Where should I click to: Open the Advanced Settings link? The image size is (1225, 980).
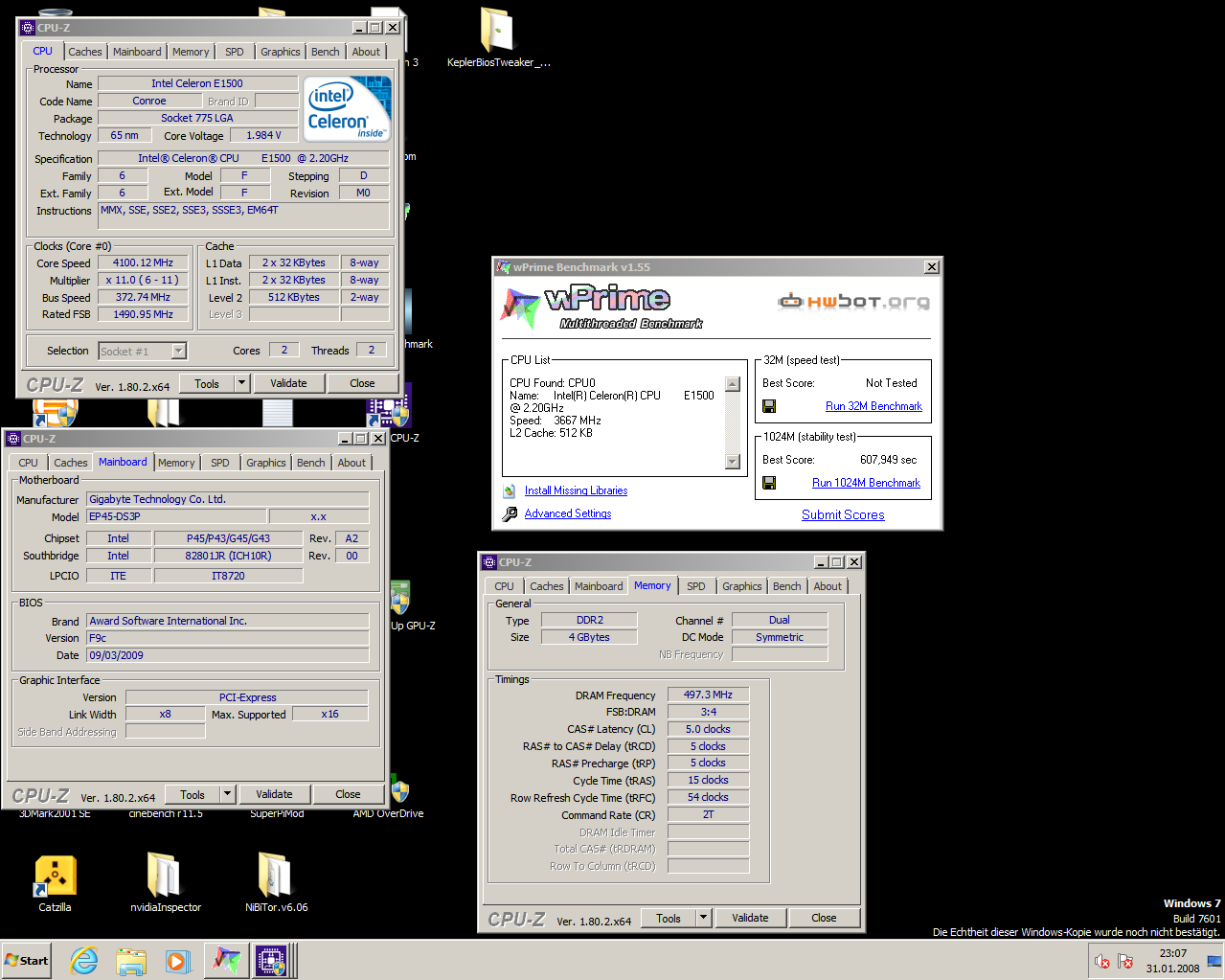(x=568, y=513)
